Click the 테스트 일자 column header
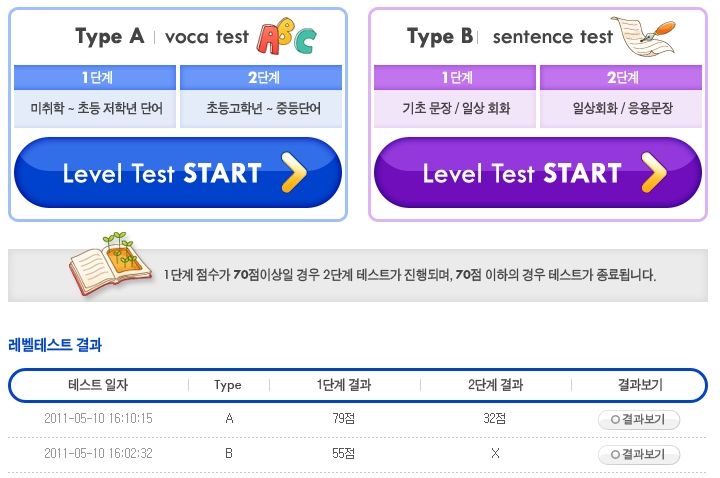The image size is (720, 478). pyautogui.click(x=98, y=385)
